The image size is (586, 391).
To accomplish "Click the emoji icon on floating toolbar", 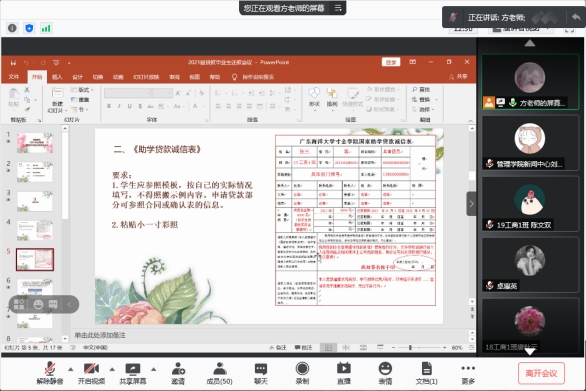I will (x=38, y=304).
